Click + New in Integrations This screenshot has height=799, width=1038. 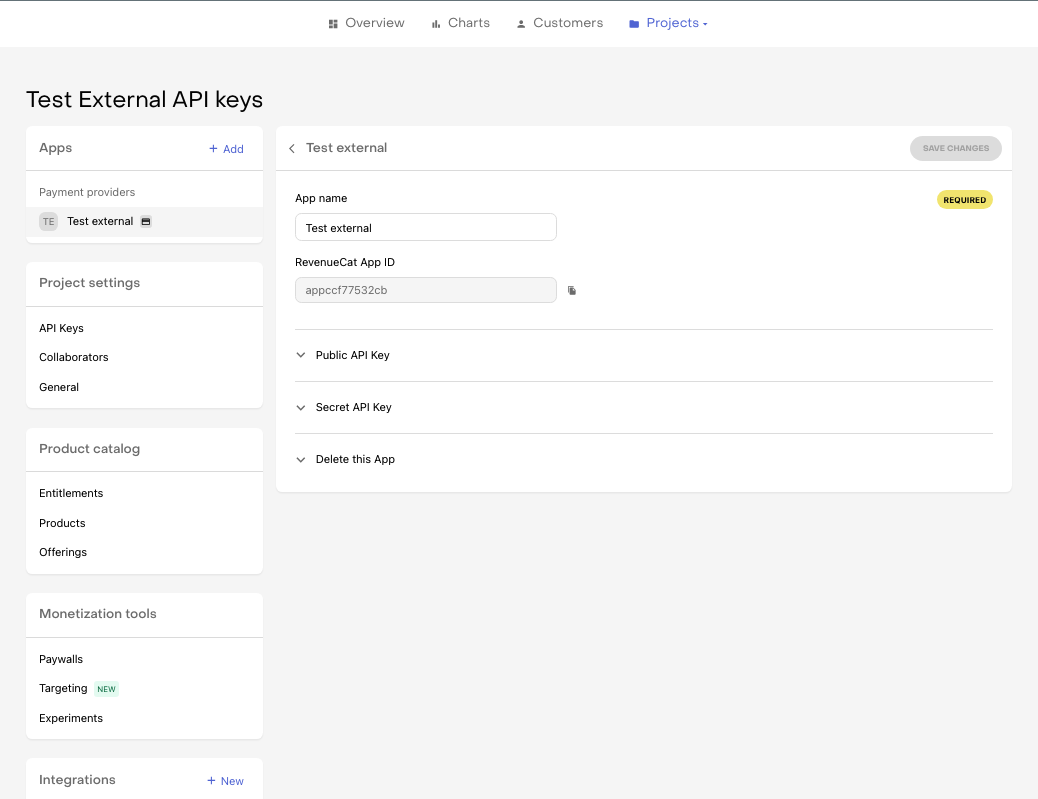click(225, 781)
